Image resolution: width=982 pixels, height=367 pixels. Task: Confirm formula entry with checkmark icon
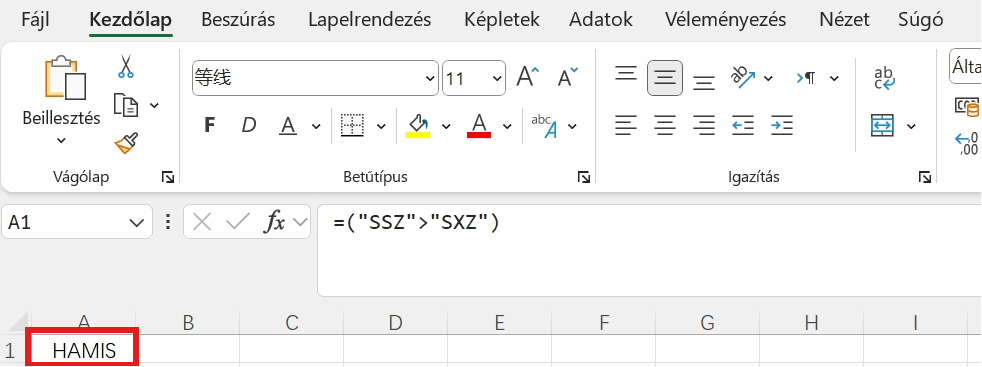pos(237,222)
